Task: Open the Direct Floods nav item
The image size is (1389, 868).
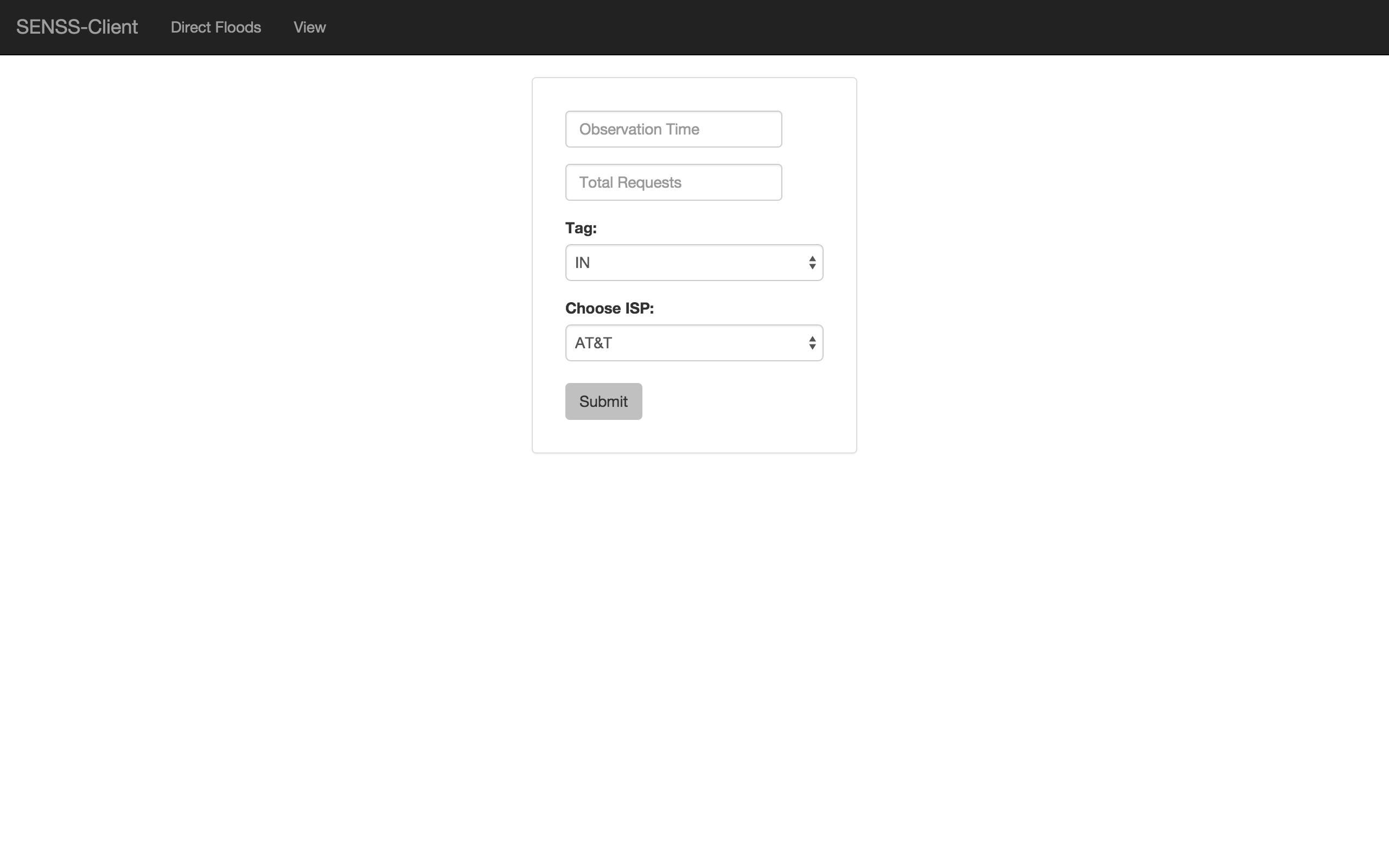Action: click(216, 27)
